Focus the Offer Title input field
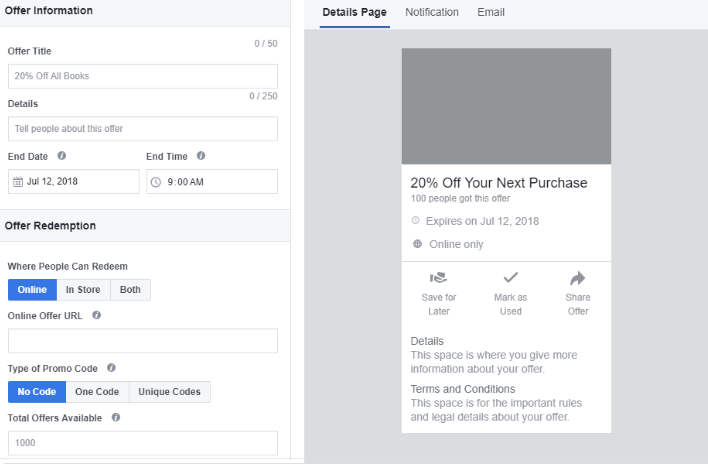 (143, 76)
